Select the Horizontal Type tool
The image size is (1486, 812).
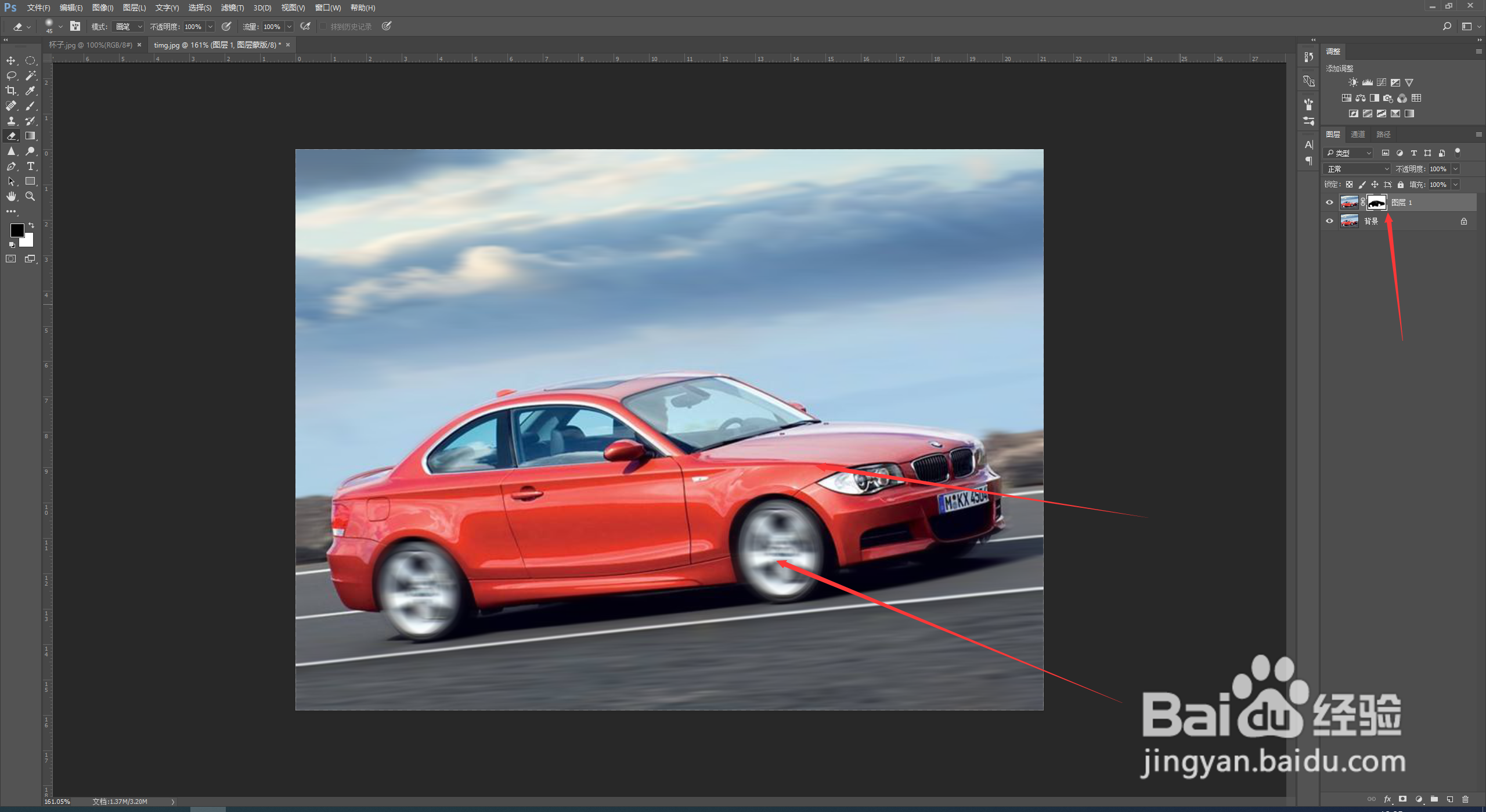[x=30, y=166]
